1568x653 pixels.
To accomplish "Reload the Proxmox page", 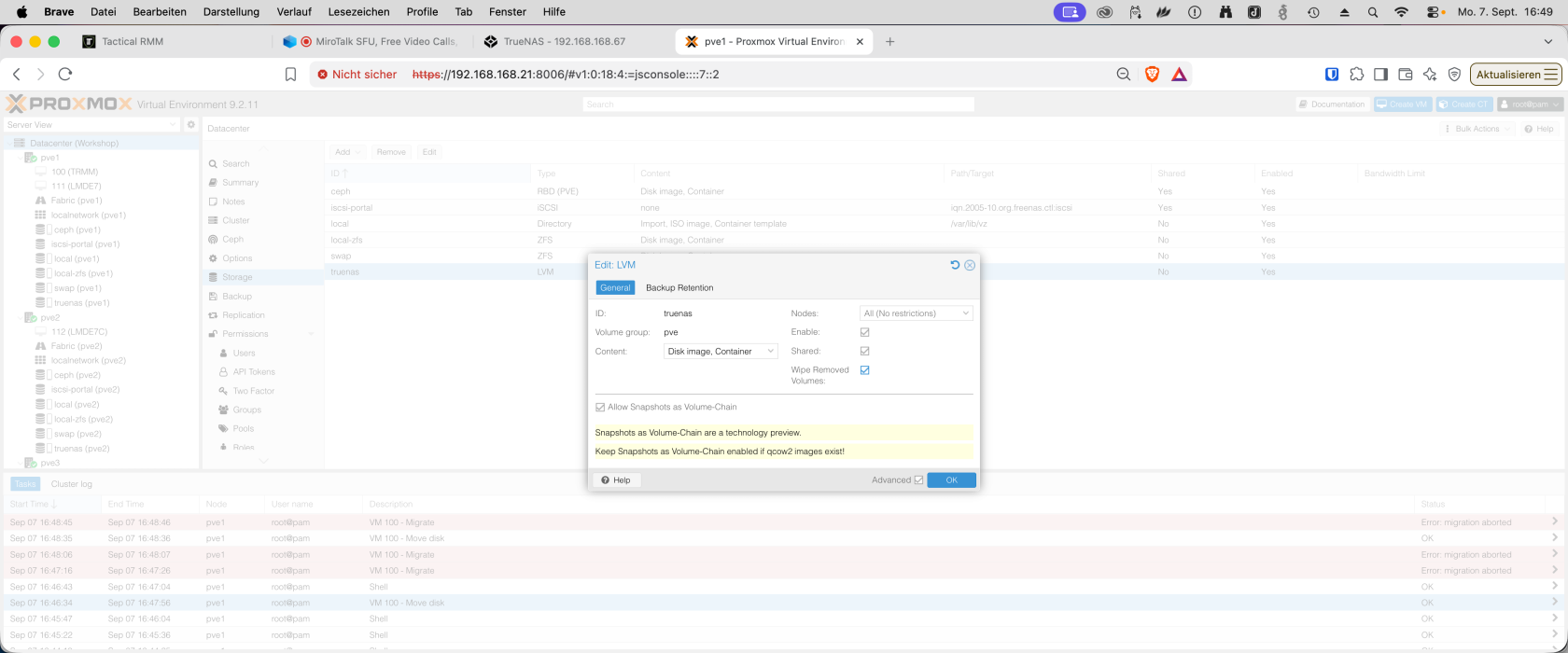I will coord(65,74).
